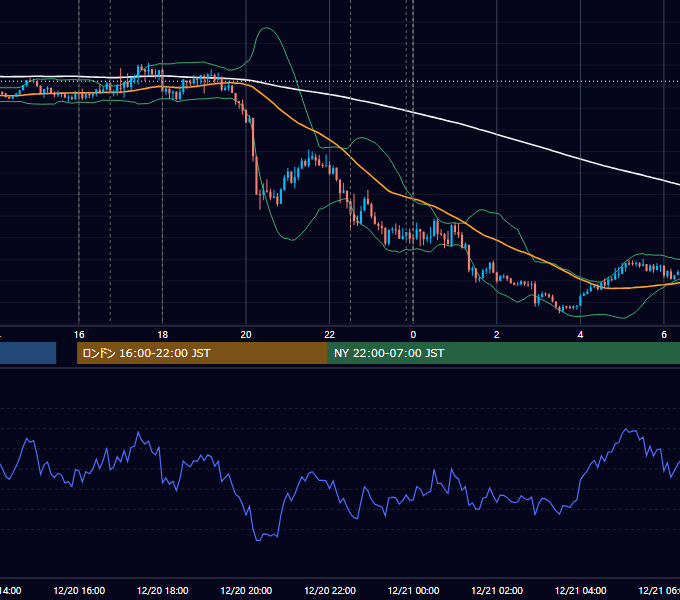Viewport: 680px width, 600px height.
Task: Click the 22 hour label on price chart axis
Action: (x=330, y=335)
